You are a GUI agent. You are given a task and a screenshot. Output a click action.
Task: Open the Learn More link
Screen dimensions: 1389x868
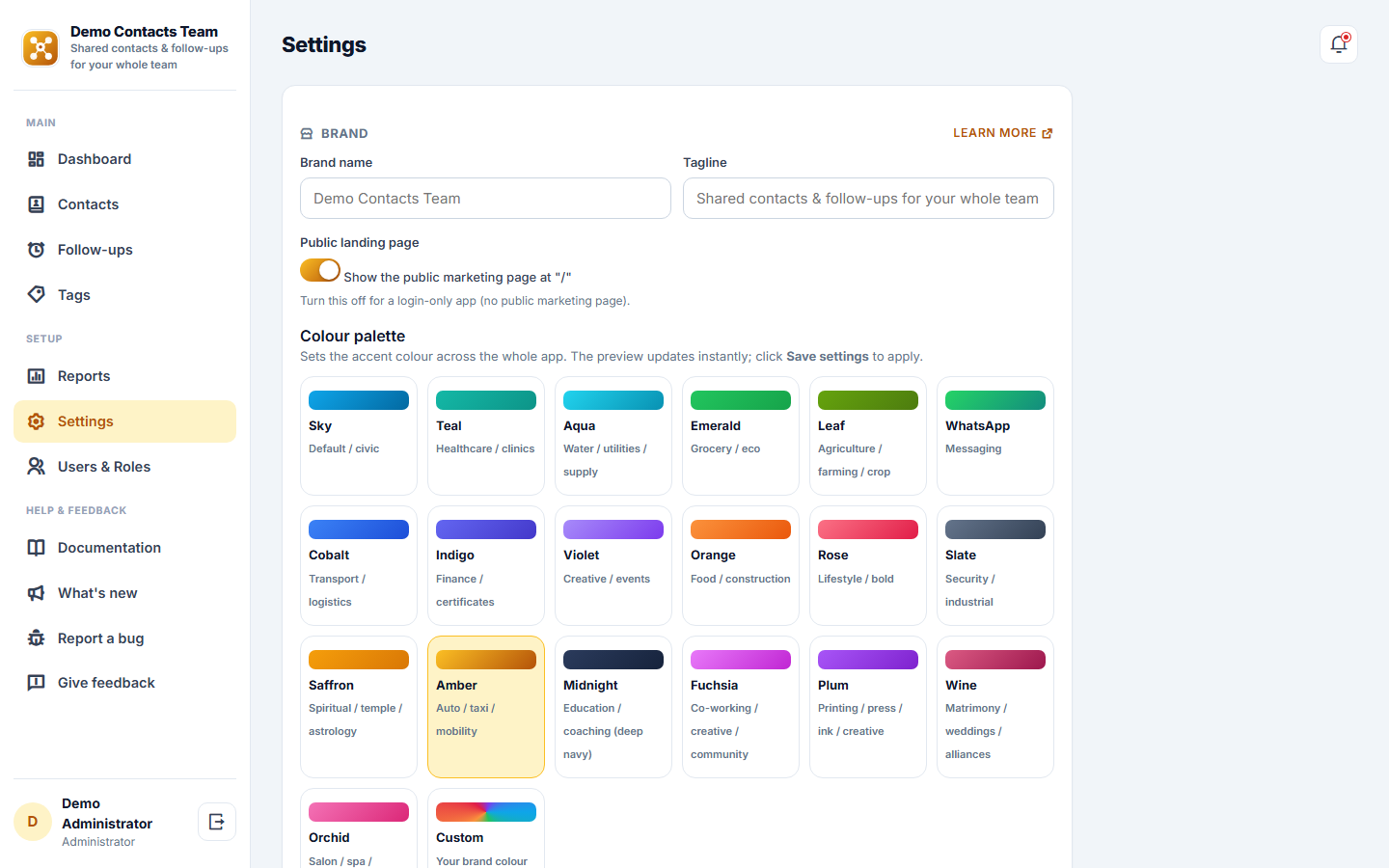coord(1003,133)
